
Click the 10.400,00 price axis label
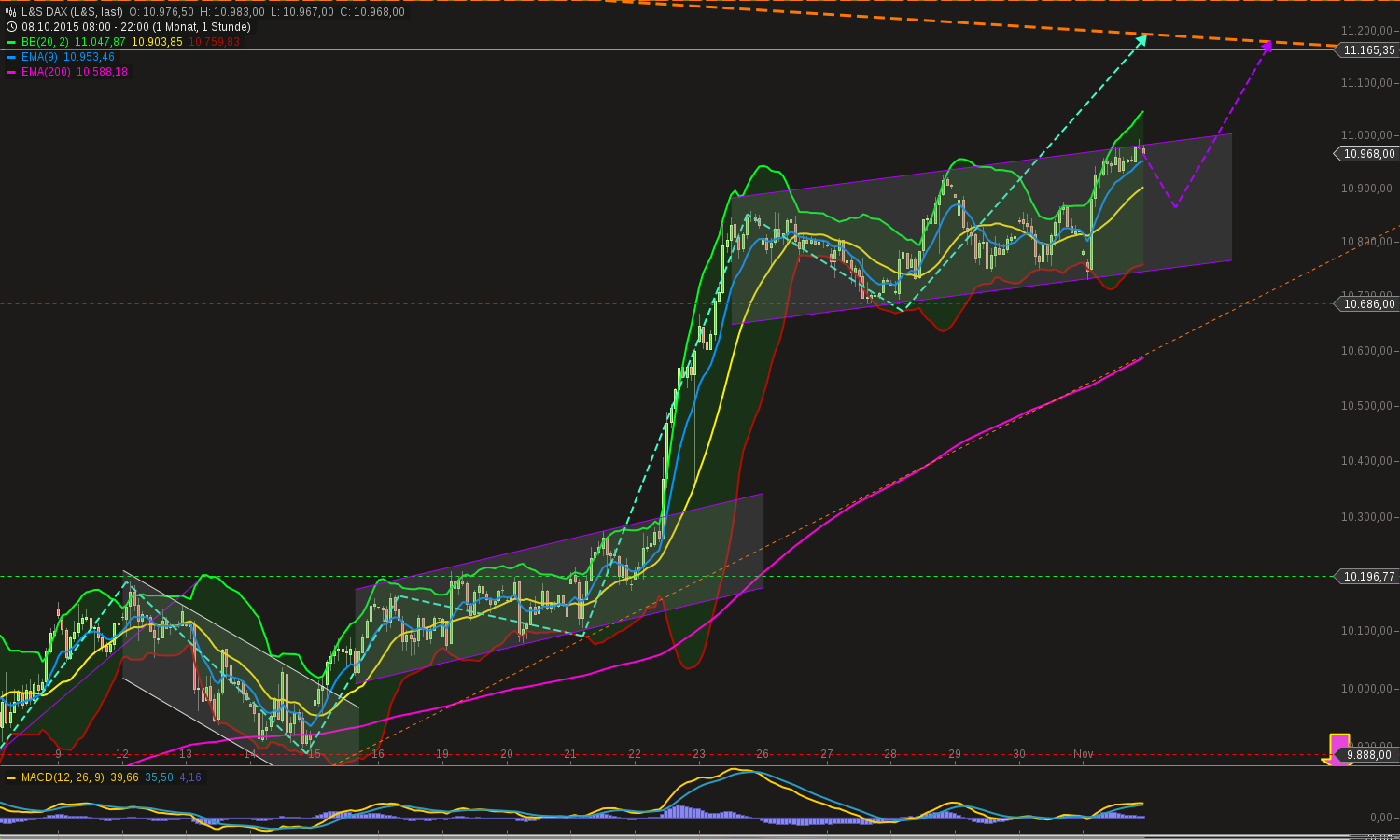tap(1367, 461)
